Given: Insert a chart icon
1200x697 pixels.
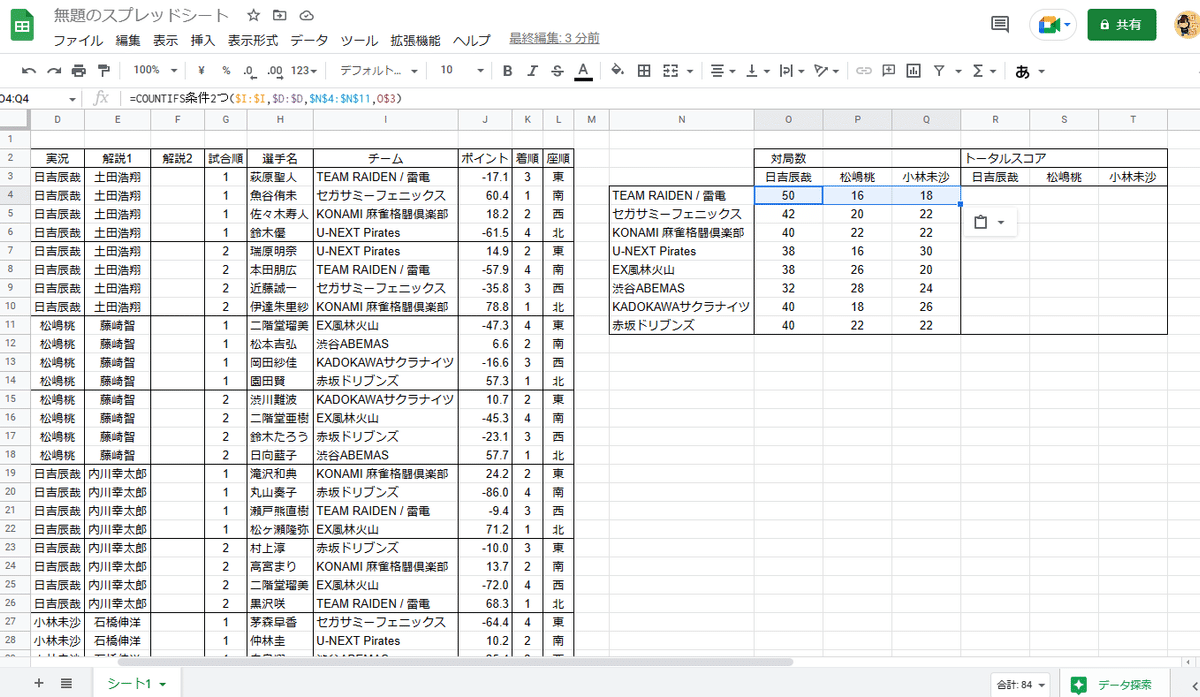Looking at the screenshot, I should (x=913, y=71).
